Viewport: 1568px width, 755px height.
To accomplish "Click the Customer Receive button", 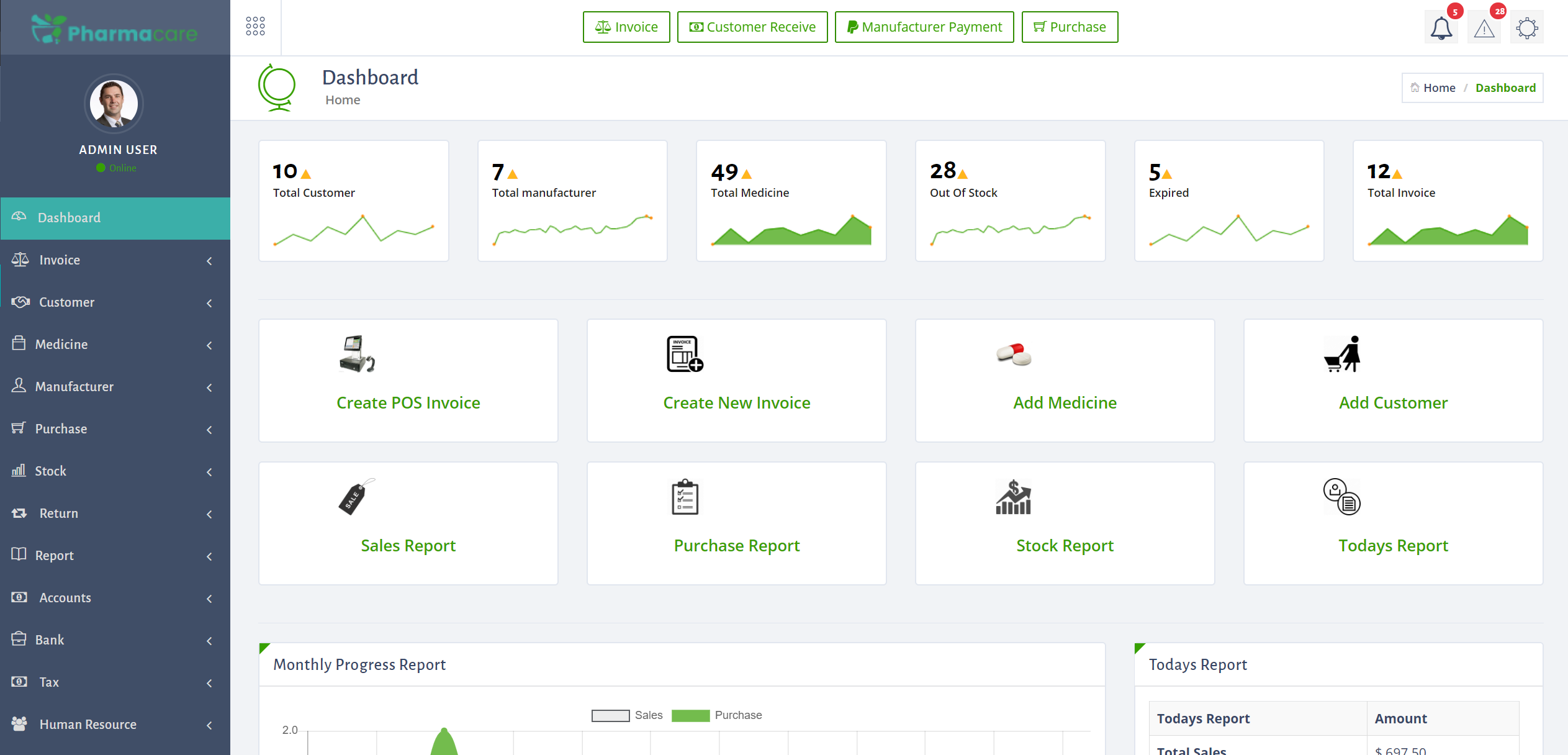I will 752,27.
